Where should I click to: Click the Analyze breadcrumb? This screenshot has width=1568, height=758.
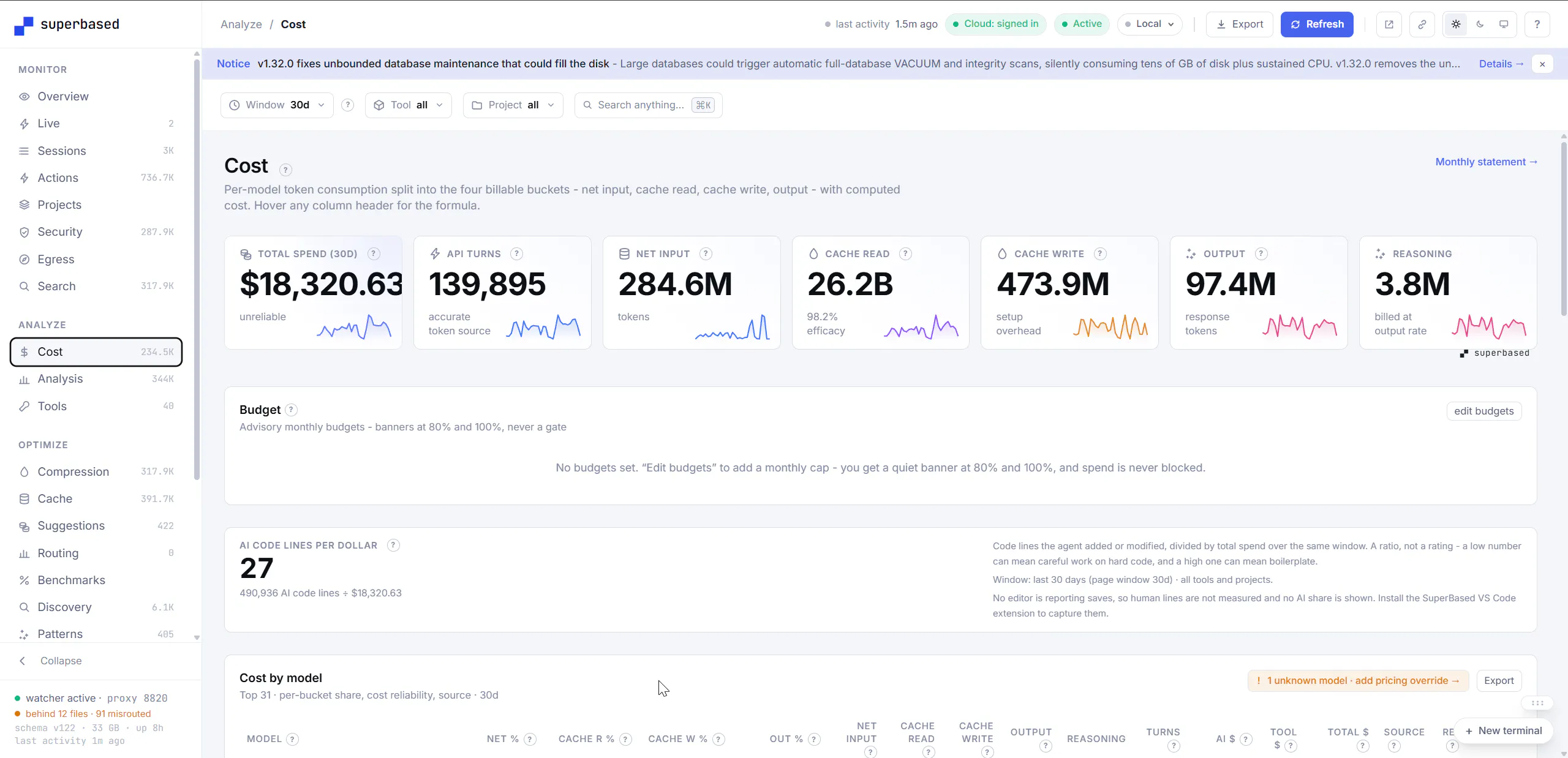coord(241,24)
